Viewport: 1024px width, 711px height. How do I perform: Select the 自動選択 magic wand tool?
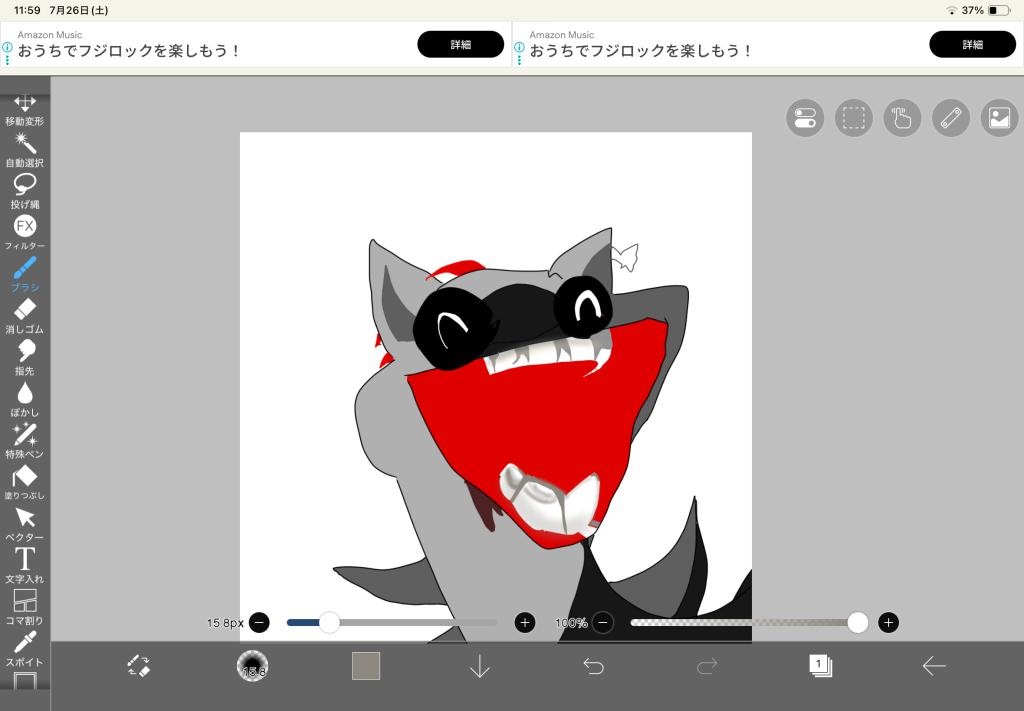(x=25, y=149)
